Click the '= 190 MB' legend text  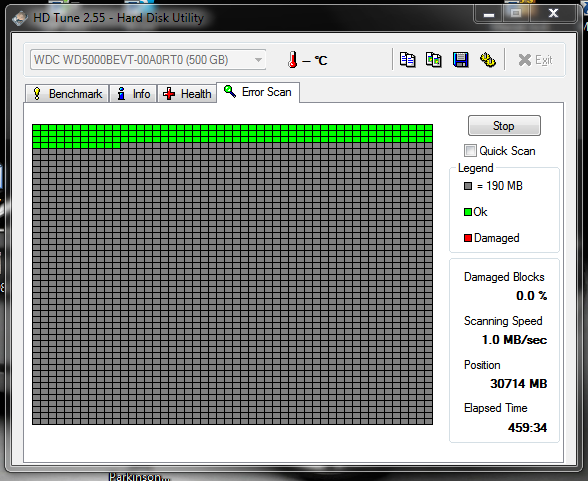[499, 186]
